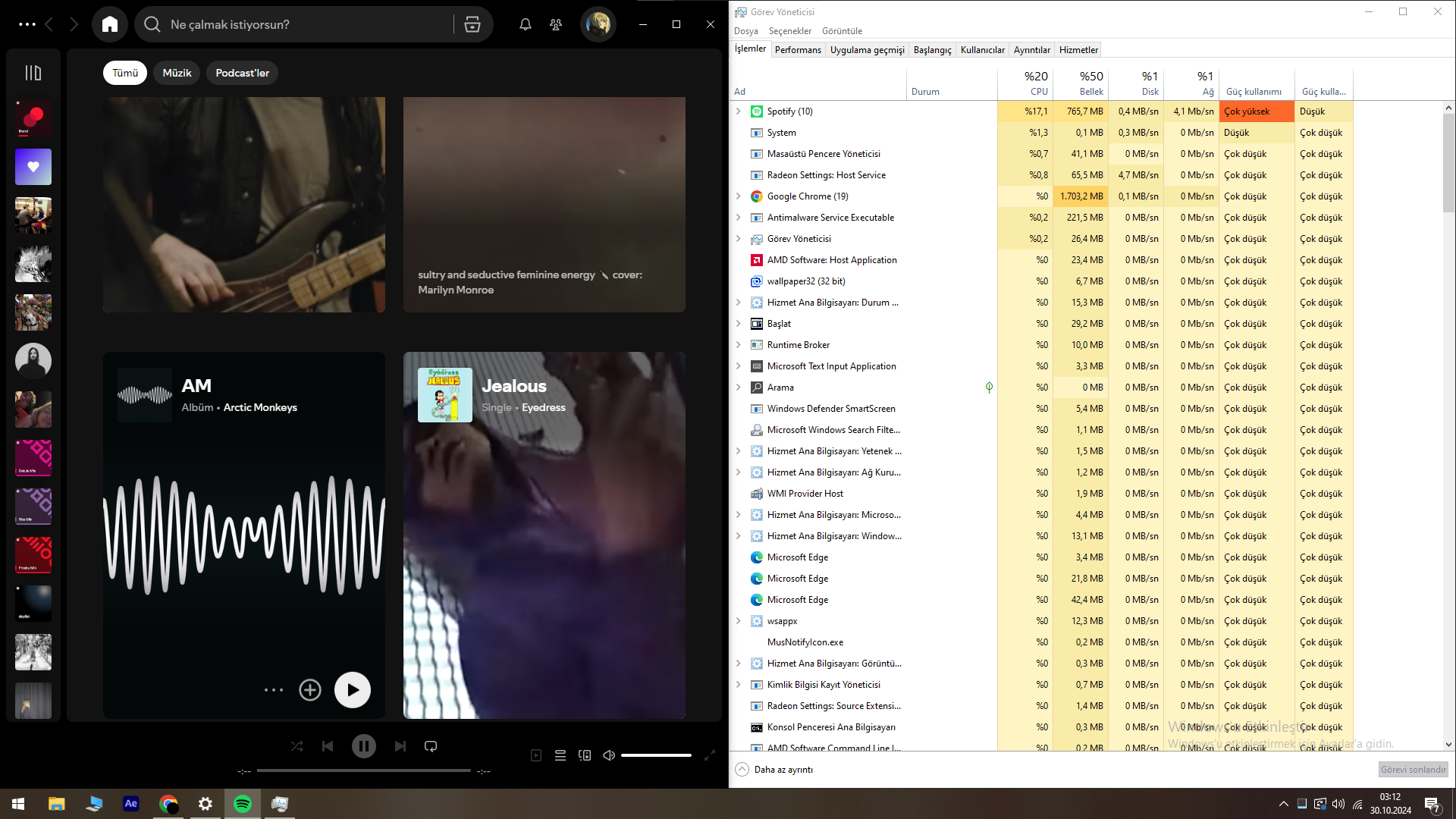Click the Browse icon in search bar

(472, 24)
